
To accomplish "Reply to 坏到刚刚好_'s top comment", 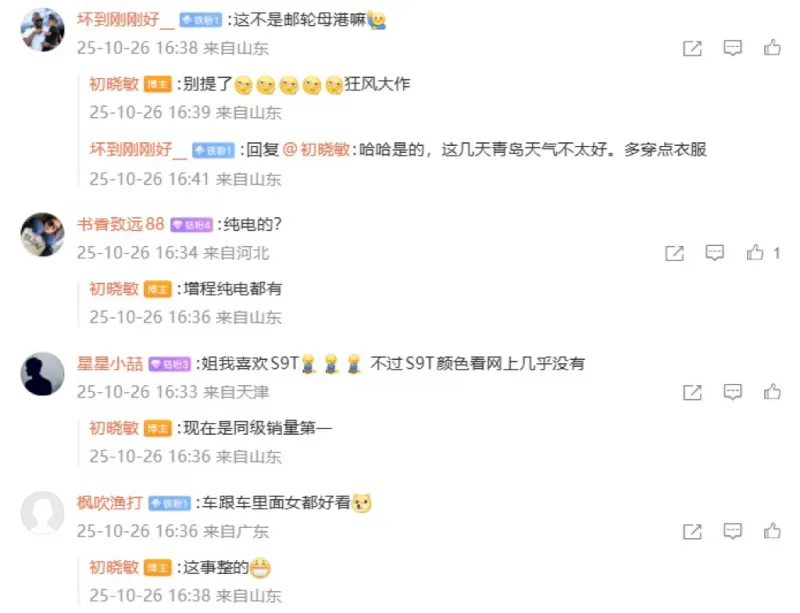I will pyautogui.click(x=733, y=48).
